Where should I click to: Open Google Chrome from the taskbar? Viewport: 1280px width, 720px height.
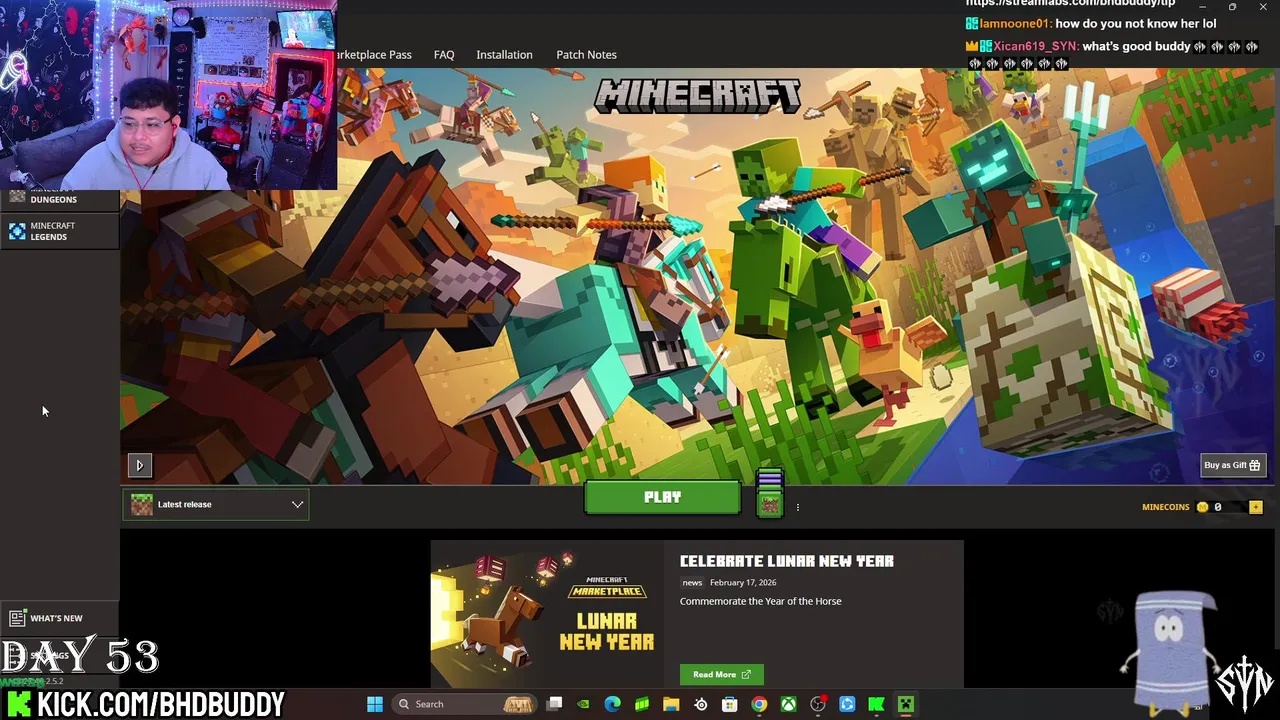[759, 704]
